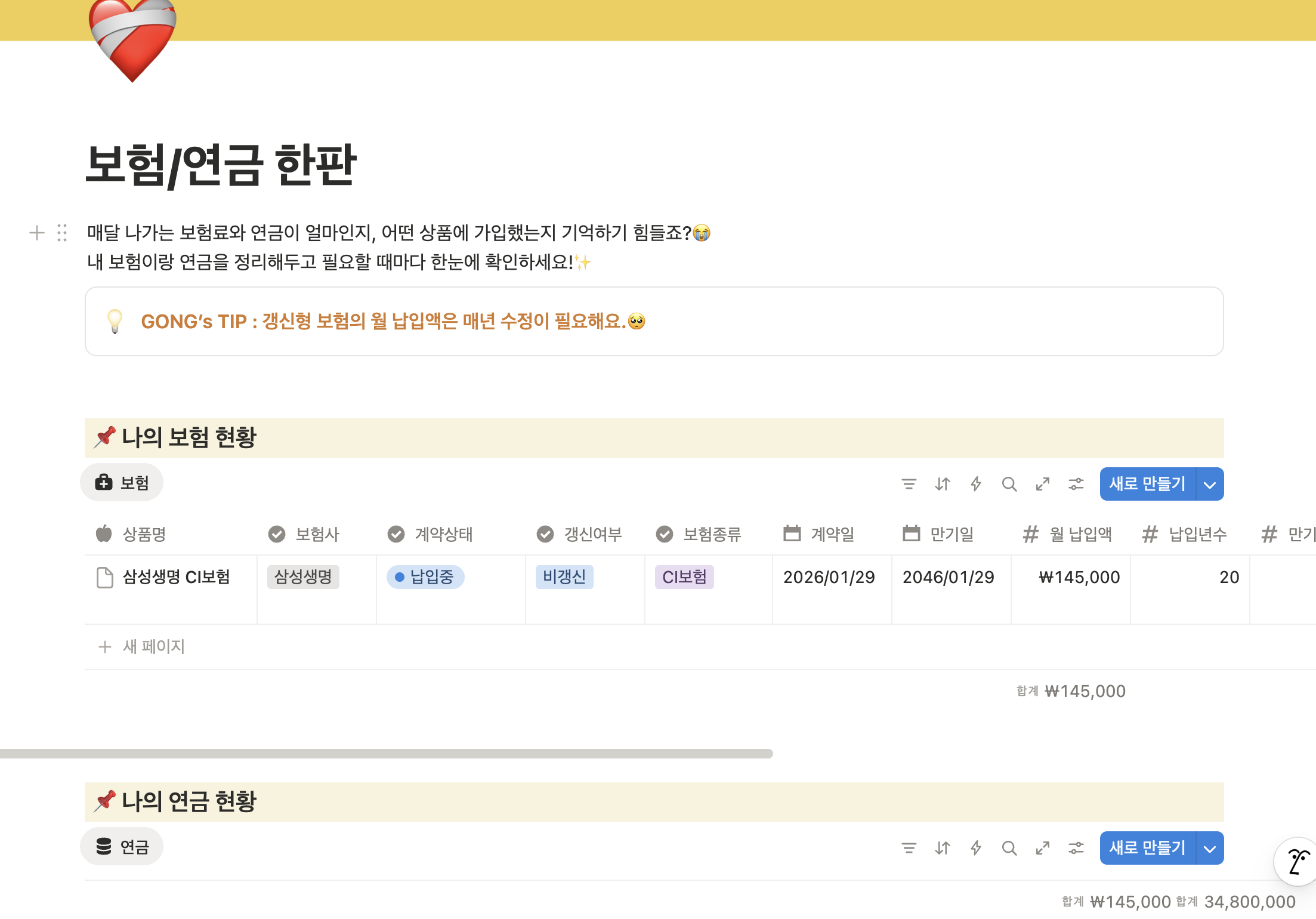Click search icon in pension database
Image resolution: width=1316 pixels, height=919 pixels.
pyautogui.click(x=1009, y=848)
